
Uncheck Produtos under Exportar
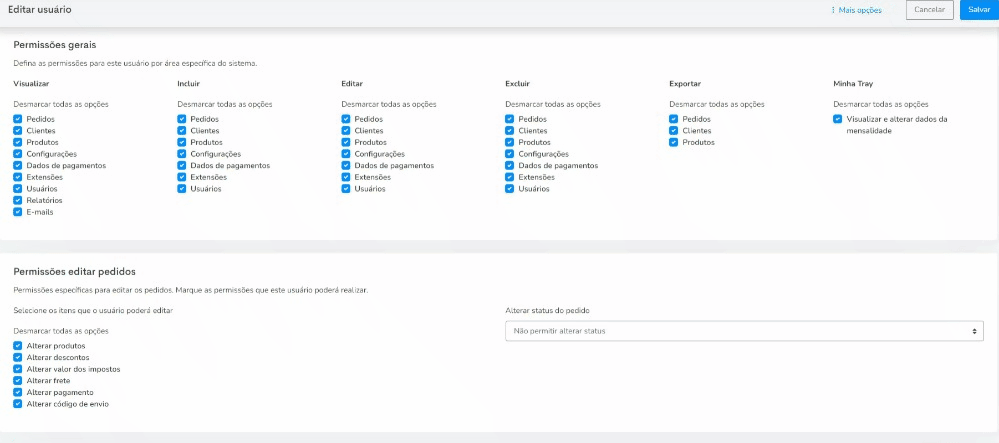tap(674, 142)
